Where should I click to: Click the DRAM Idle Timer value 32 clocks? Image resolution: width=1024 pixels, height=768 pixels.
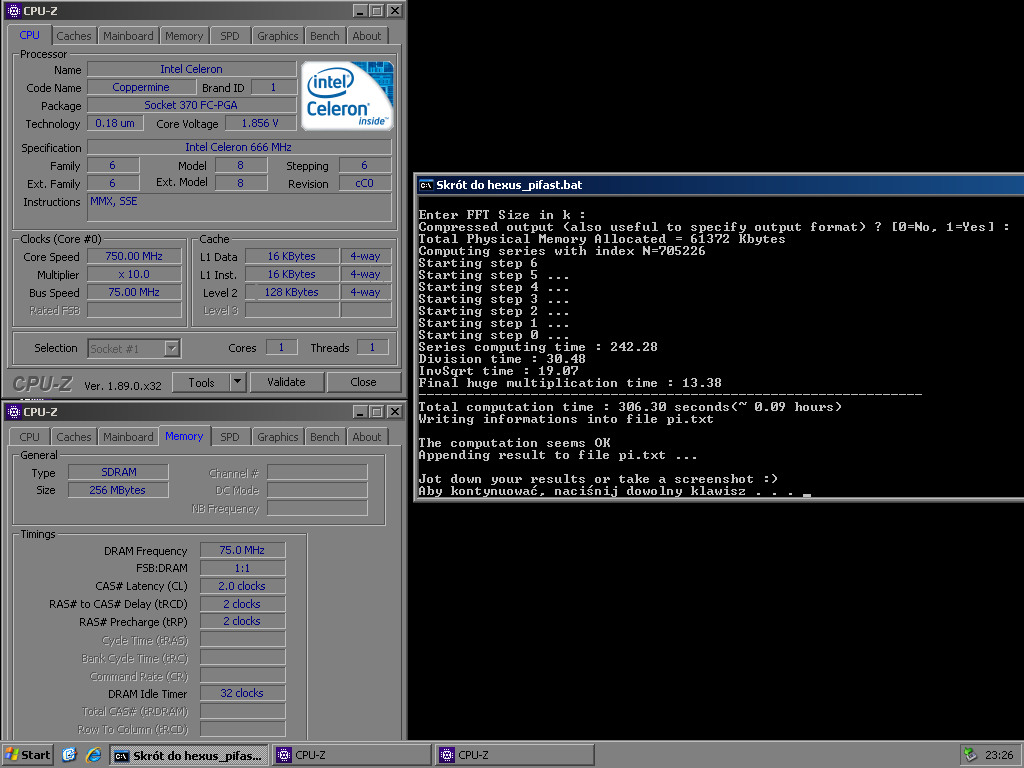pyautogui.click(x=242, y=694)
